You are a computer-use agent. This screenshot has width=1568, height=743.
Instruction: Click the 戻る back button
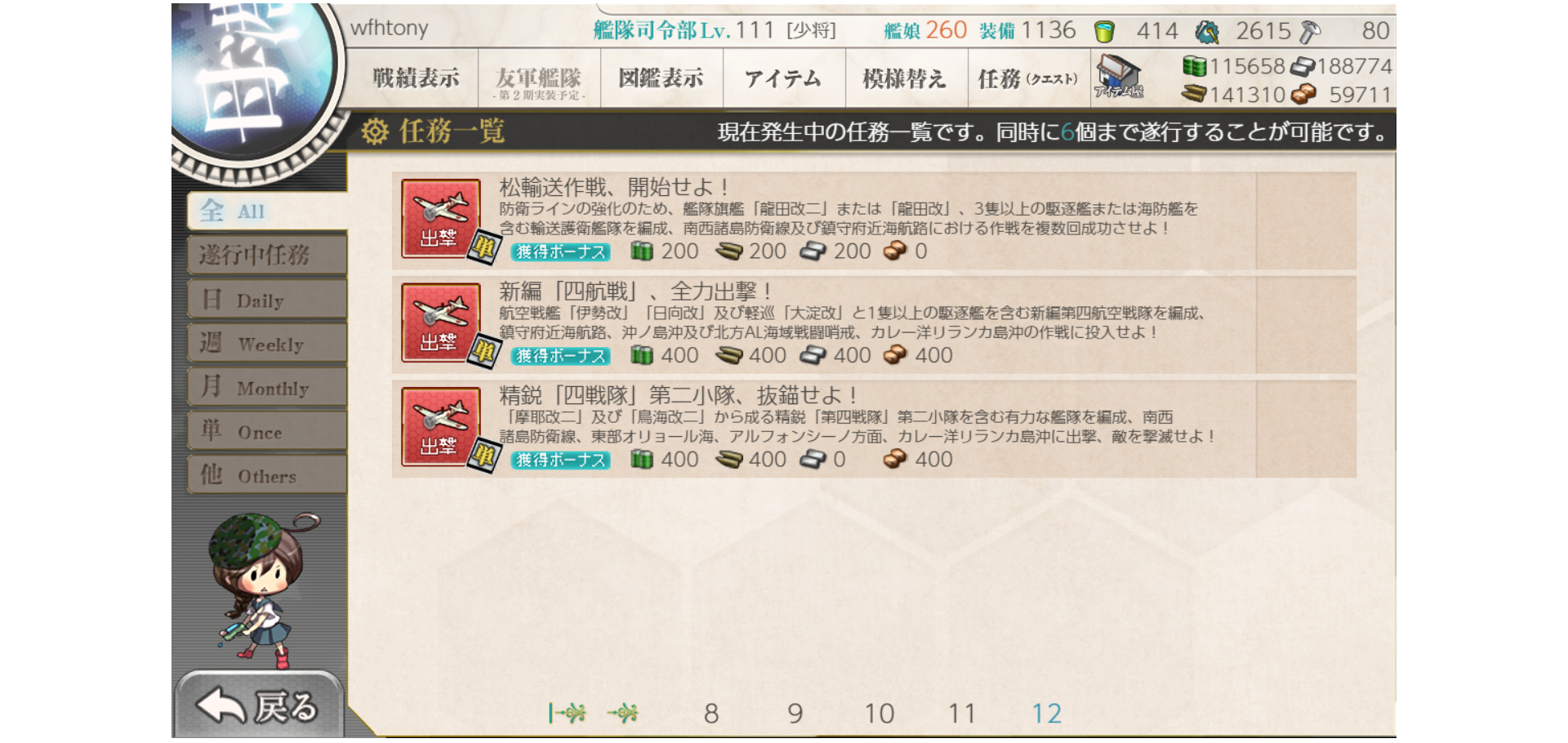(x=259, y=705)
